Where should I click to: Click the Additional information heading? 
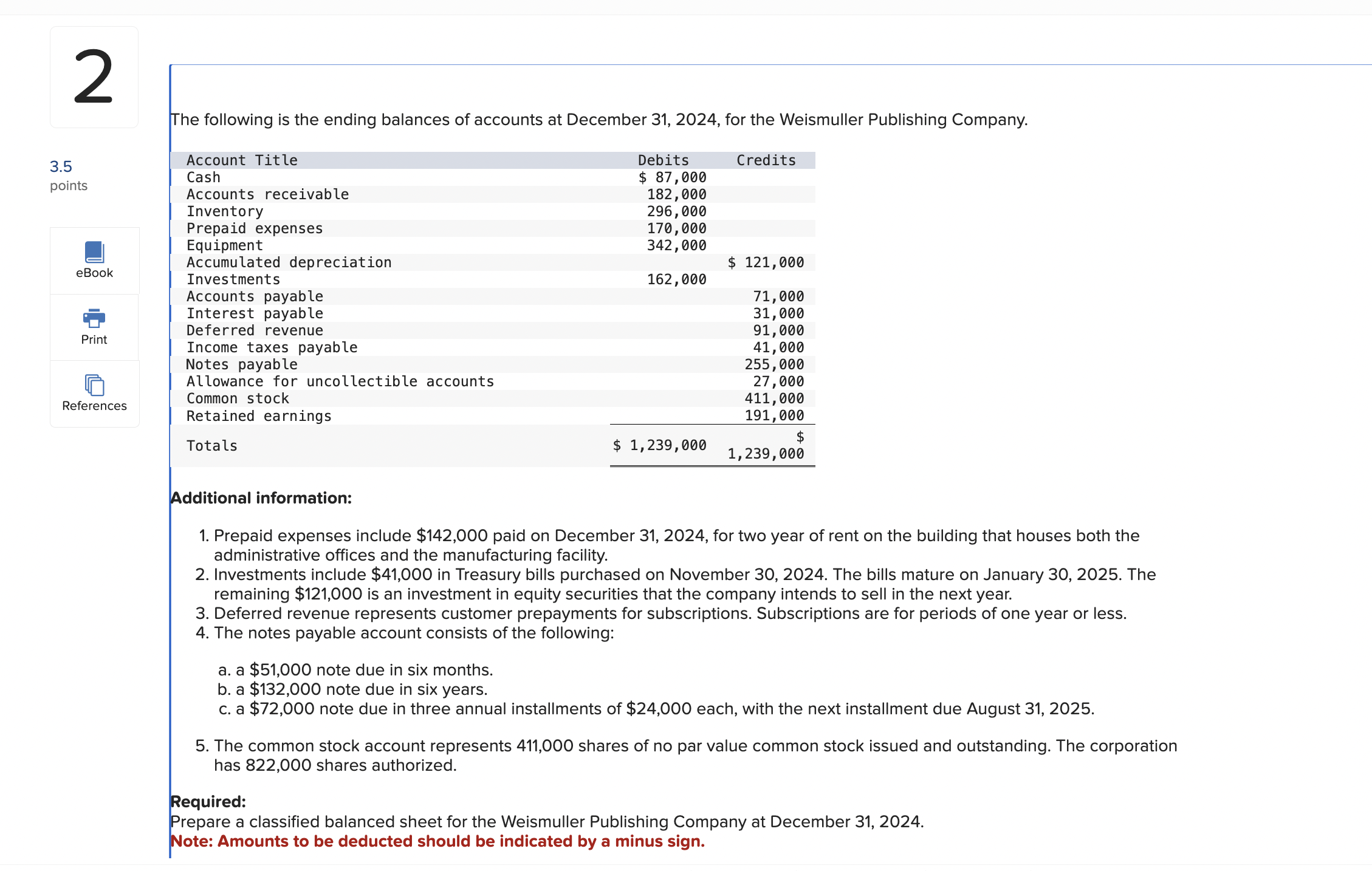click(x=261, y=498)
